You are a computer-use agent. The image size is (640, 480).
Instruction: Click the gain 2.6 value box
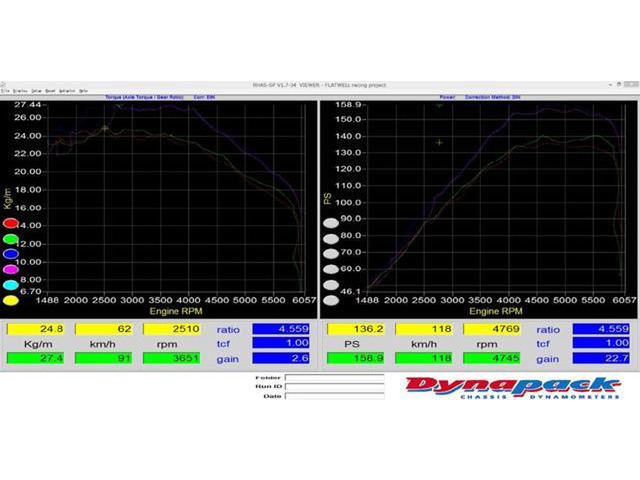pos(282,358)
